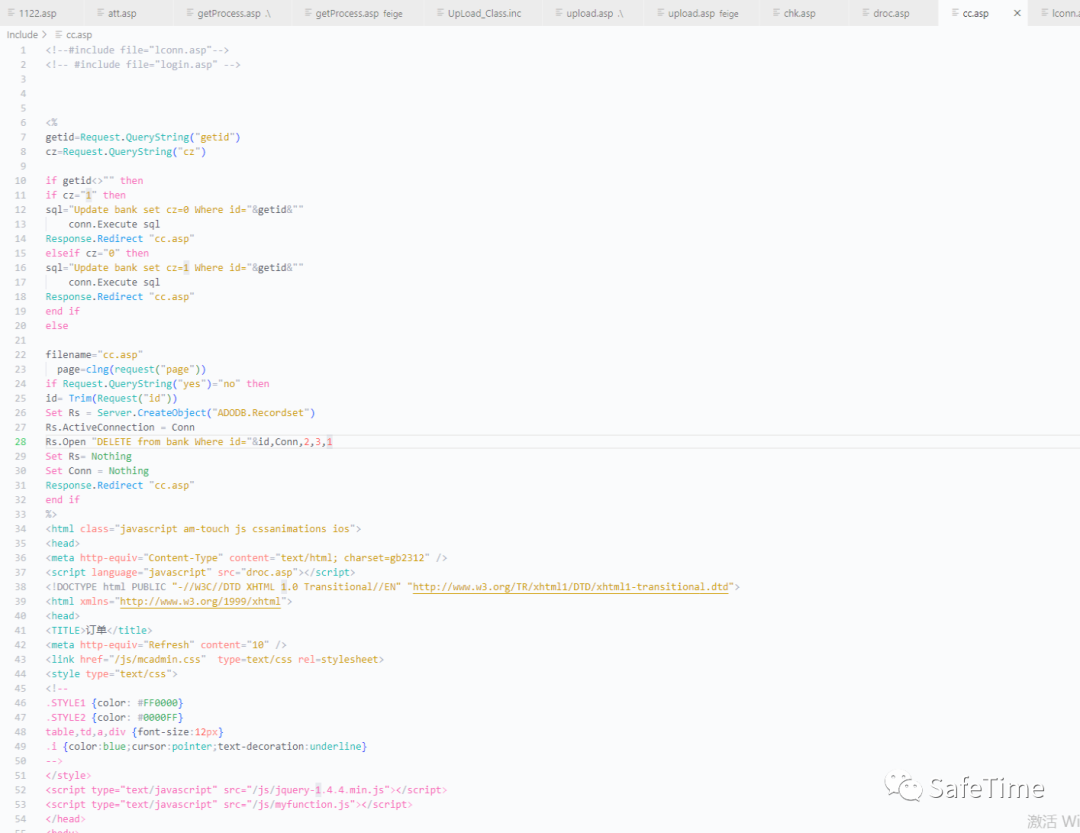The image size is (1080, 833).
Task: Place cursor on lconn.asp include comment
Action: (137, 50)
